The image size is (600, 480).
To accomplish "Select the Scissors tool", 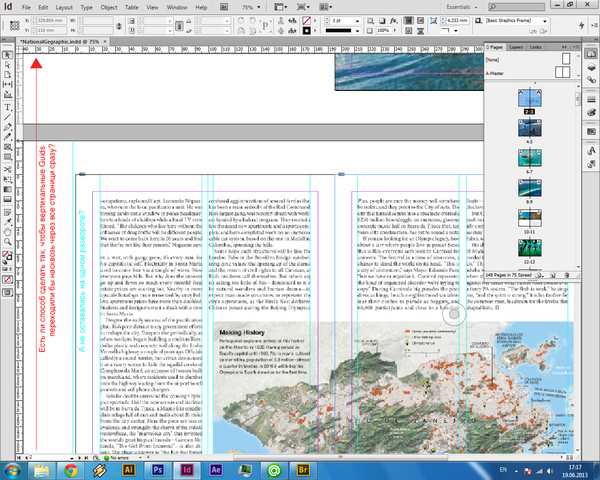I will tap(7, 169).
